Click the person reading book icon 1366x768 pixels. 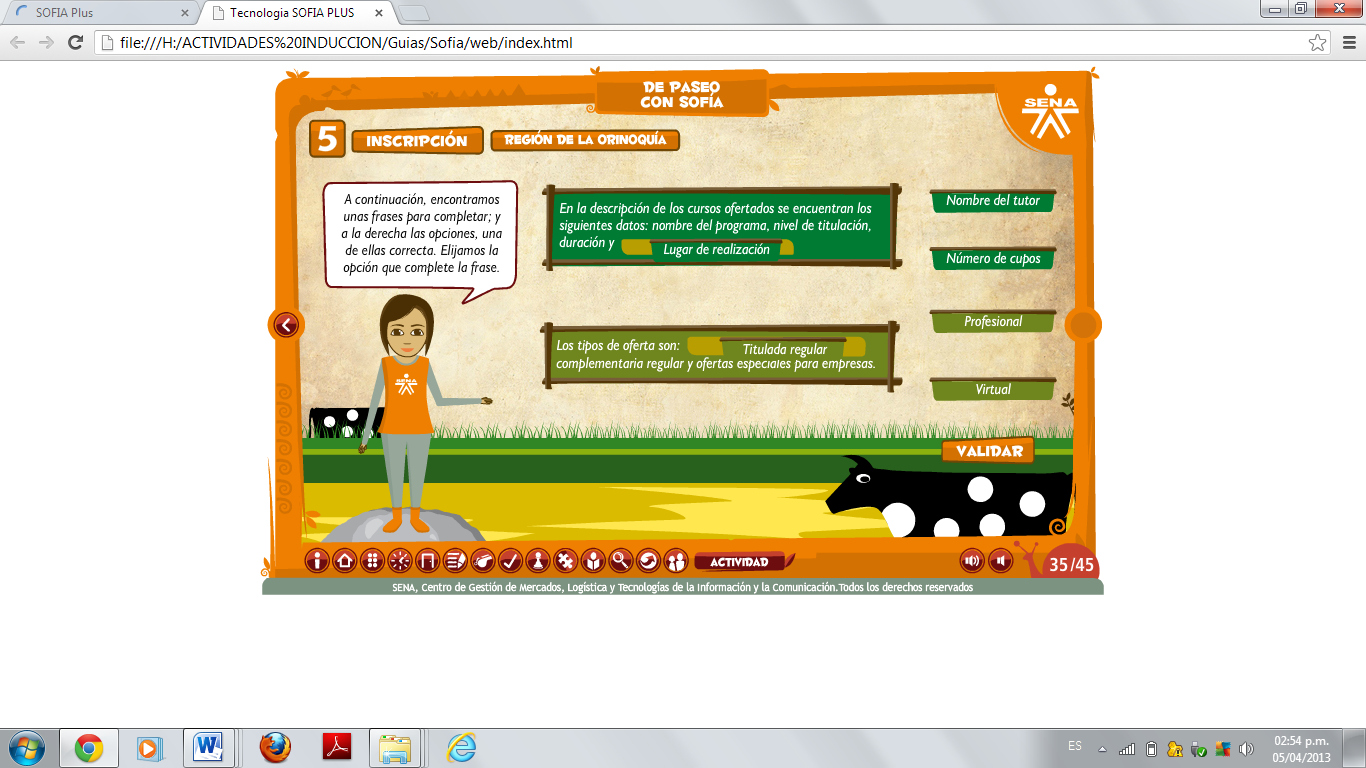[x=593, y=561]
